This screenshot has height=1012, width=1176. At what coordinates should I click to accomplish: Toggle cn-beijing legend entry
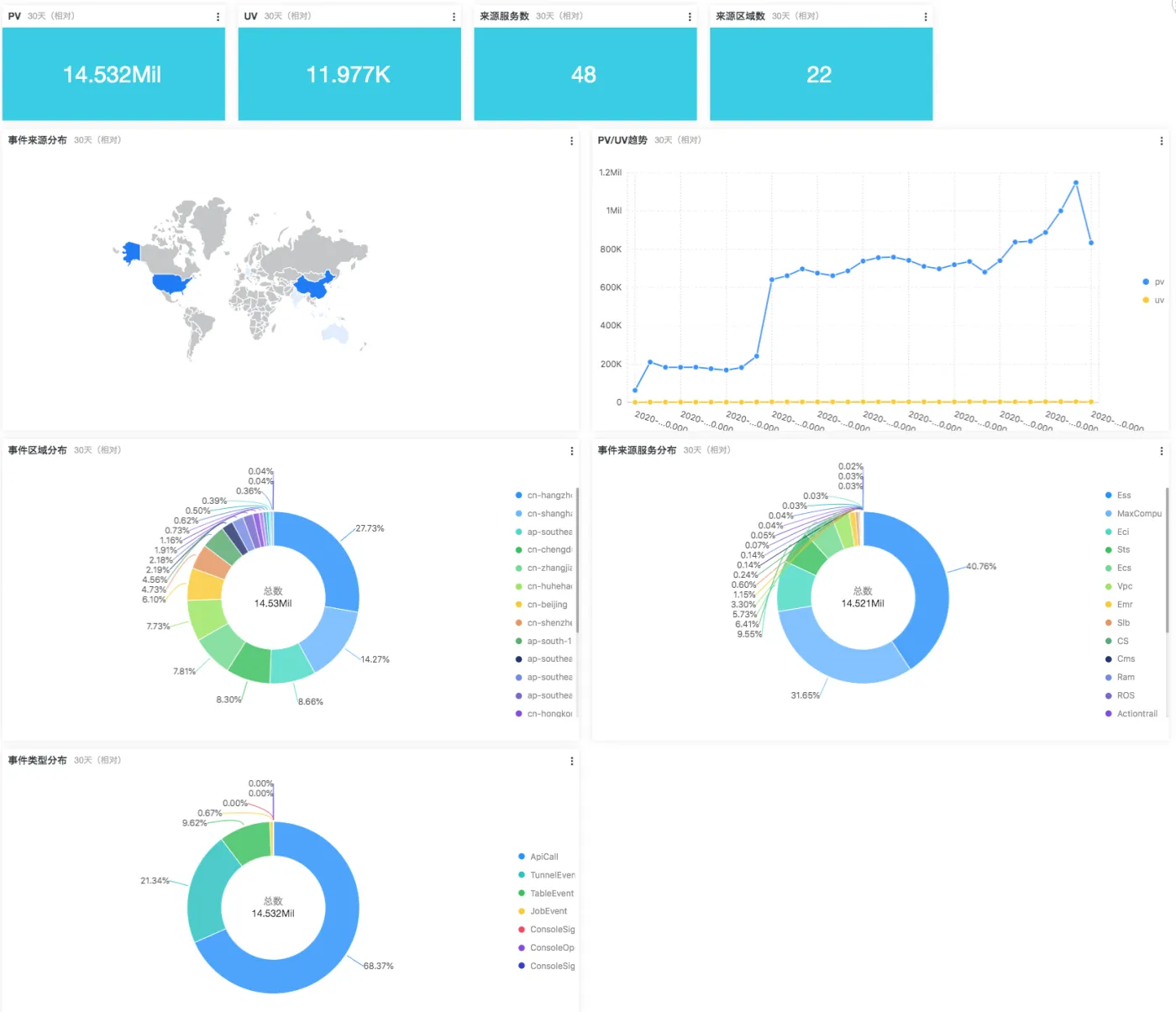point(542,605)
